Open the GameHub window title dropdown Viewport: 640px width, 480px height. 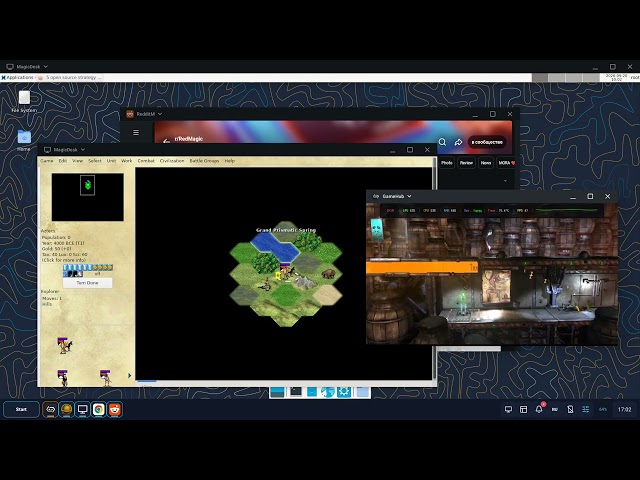click(x=409, y=196)
